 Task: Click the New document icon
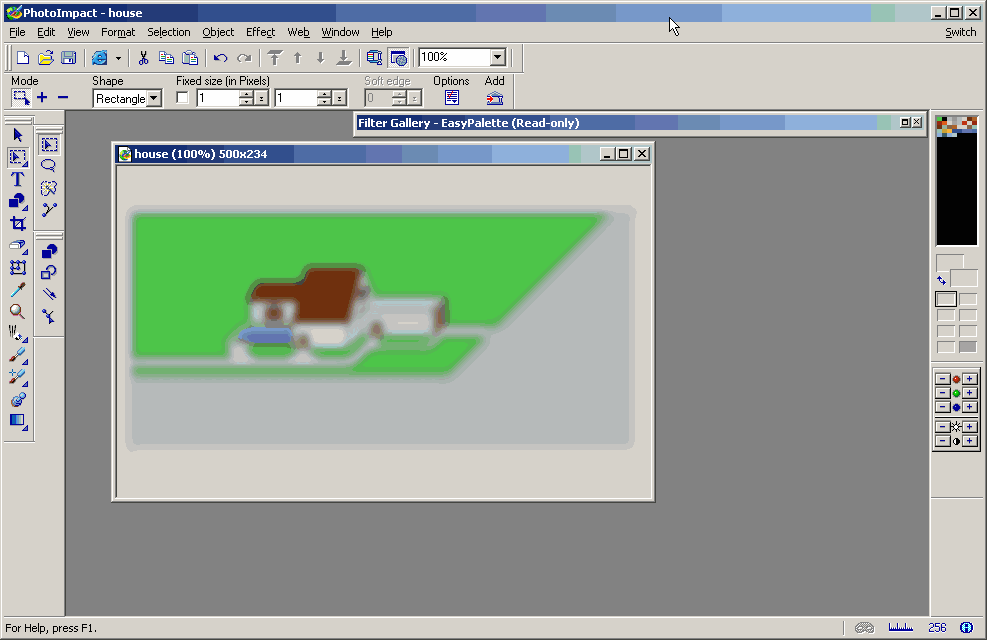[x=23, y=58]
